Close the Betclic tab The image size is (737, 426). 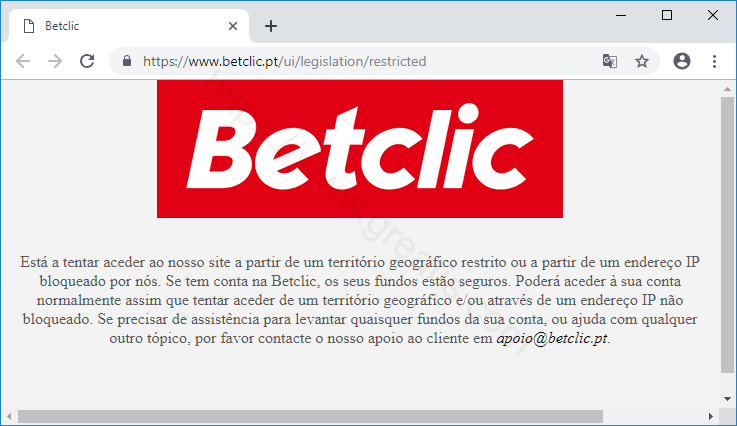point(233,26)
